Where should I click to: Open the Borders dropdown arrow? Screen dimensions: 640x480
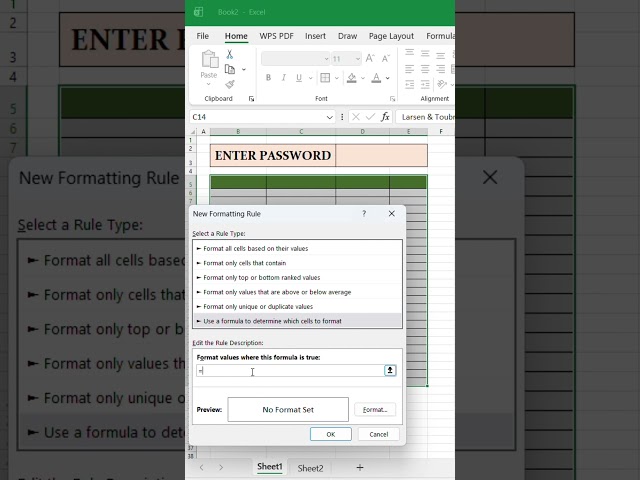coord(336,78)
